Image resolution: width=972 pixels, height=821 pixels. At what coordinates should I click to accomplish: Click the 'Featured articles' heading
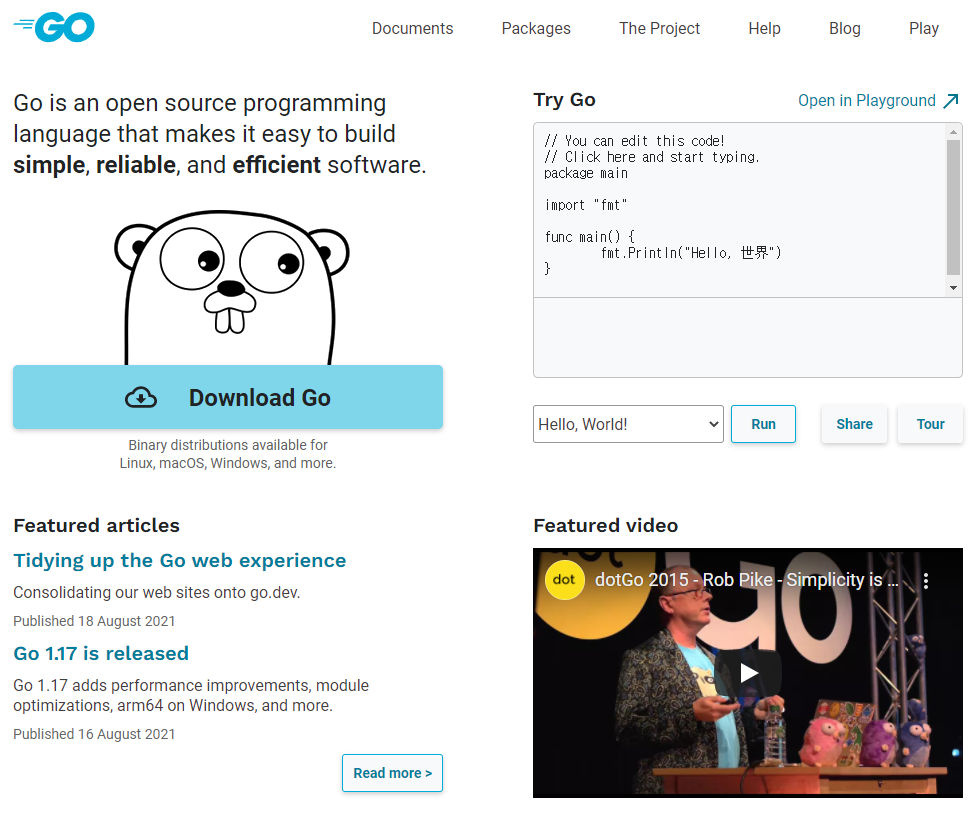97,526
